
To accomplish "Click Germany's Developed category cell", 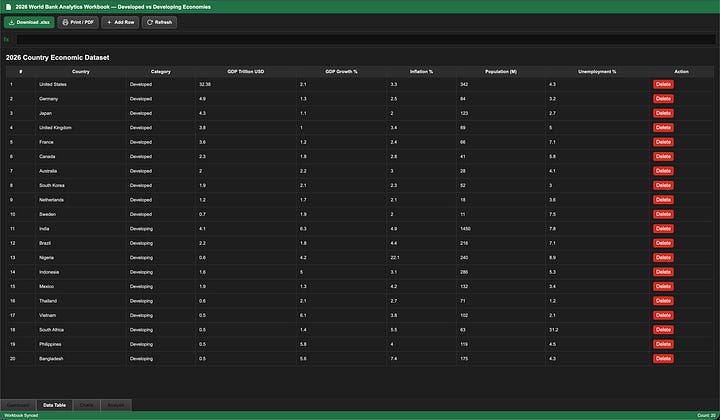I will pyautogui.click(x=161, y=99).
